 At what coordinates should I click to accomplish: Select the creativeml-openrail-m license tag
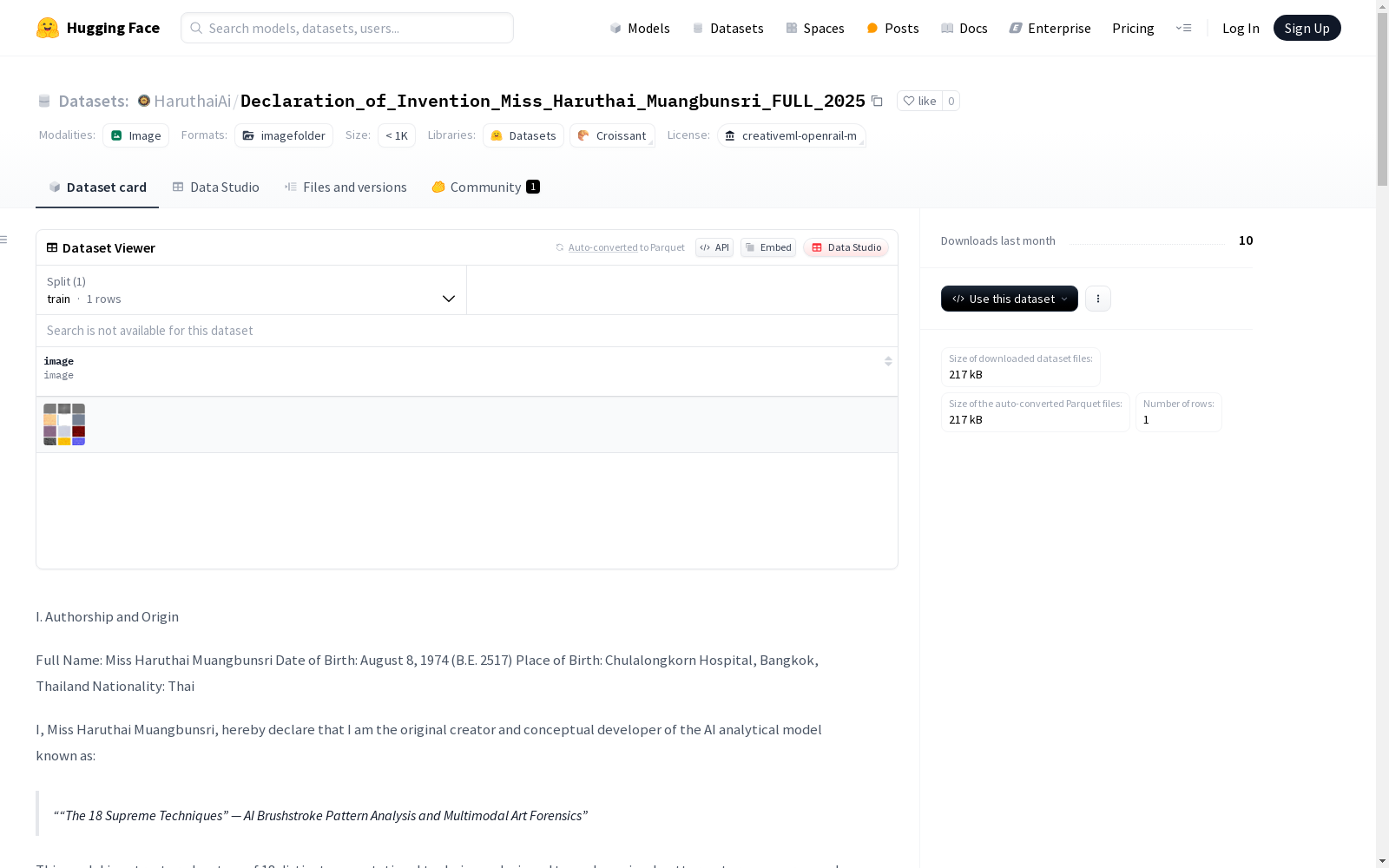click(791, 135)
